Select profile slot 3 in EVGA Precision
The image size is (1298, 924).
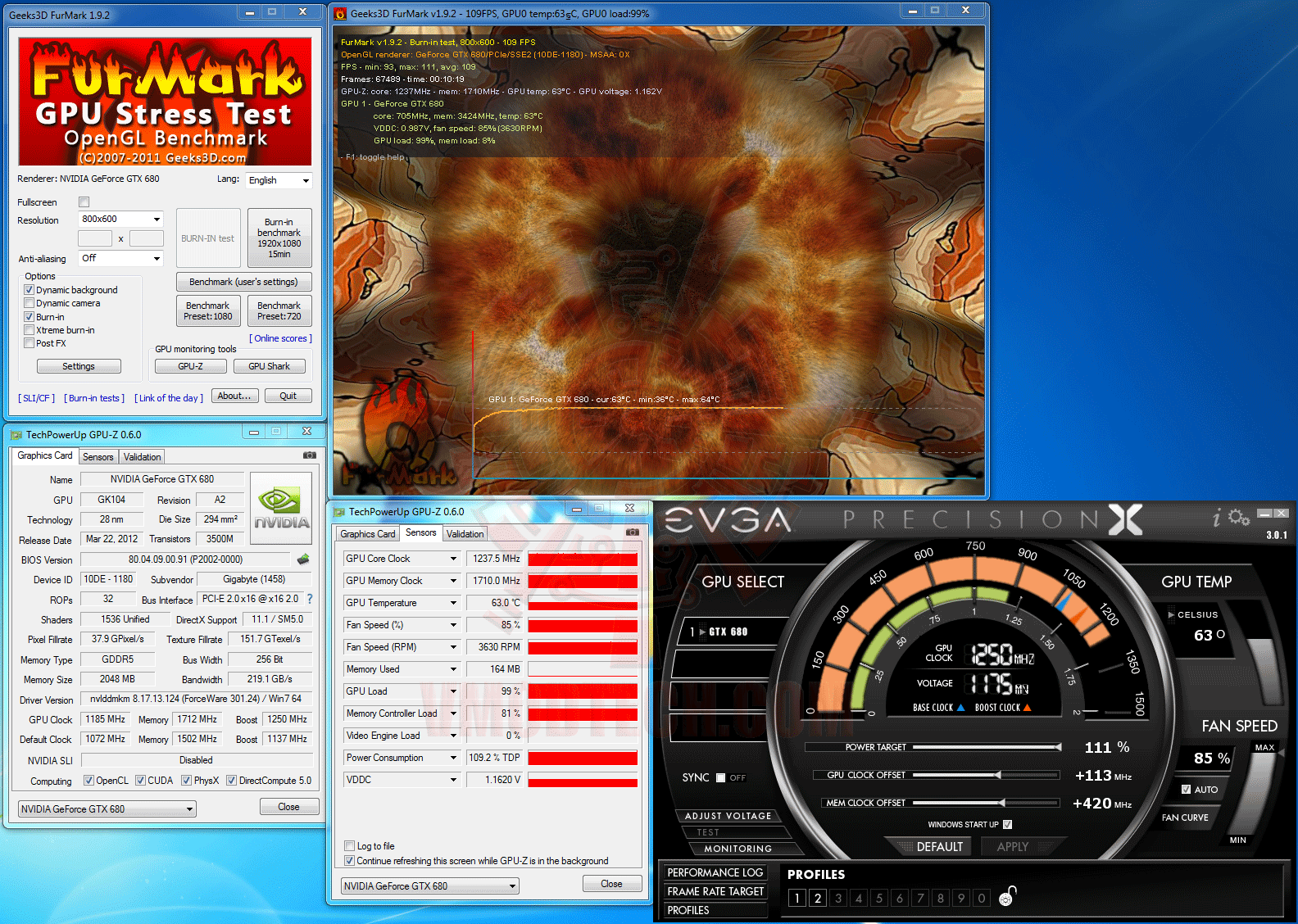coord(837,898)
